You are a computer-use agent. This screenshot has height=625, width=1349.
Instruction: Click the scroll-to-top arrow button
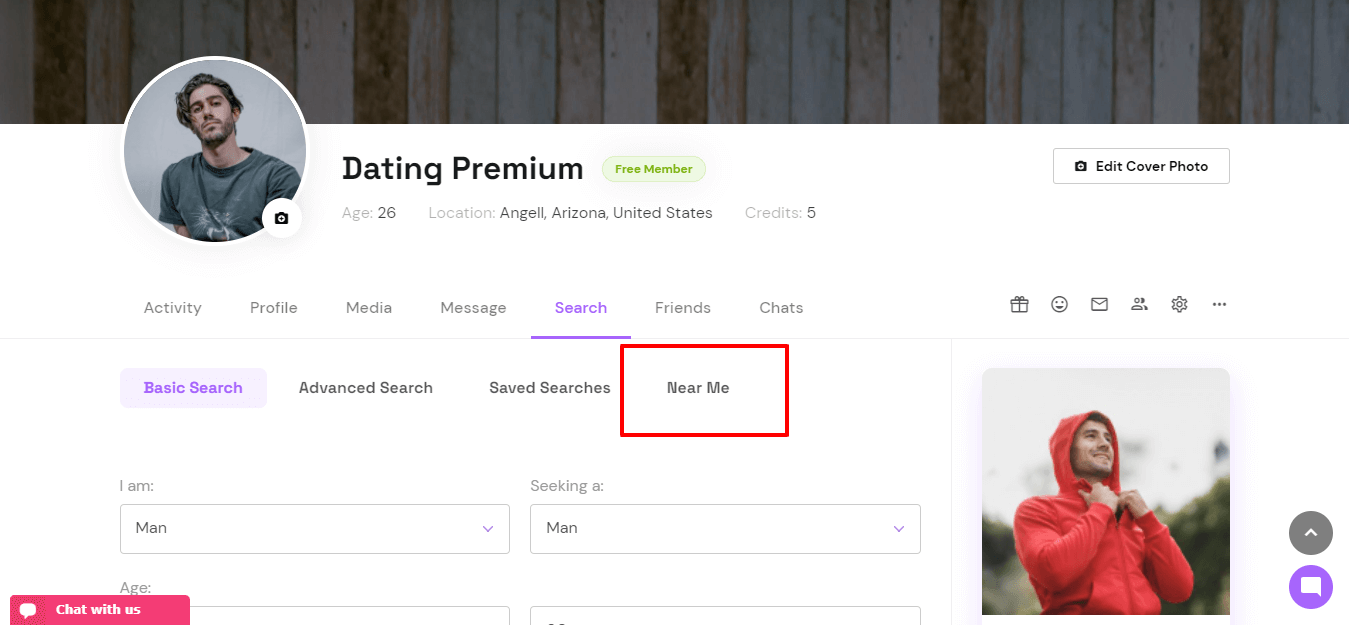click(1311, 533)
